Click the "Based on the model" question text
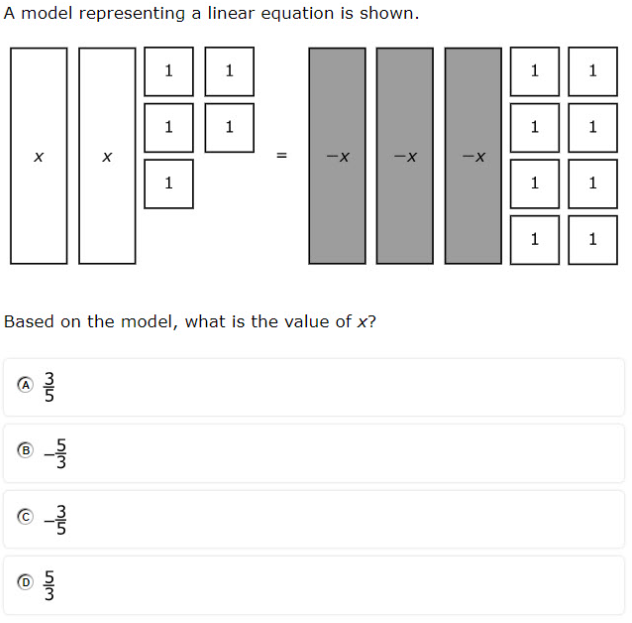Screen dimensions: 632x623 tap(190, 322)
